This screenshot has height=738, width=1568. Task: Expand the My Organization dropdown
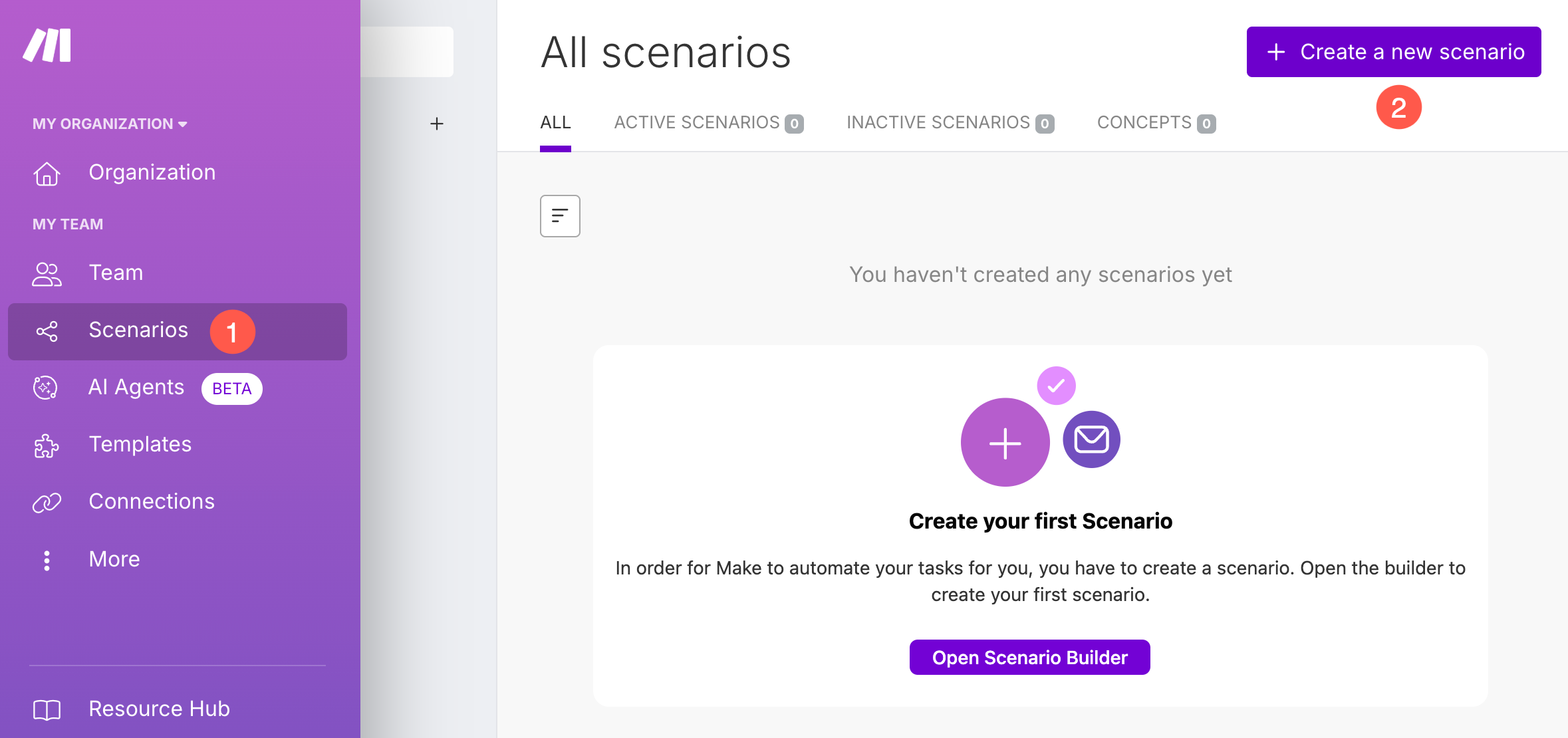pyautogui.click(x=110, y=124)
